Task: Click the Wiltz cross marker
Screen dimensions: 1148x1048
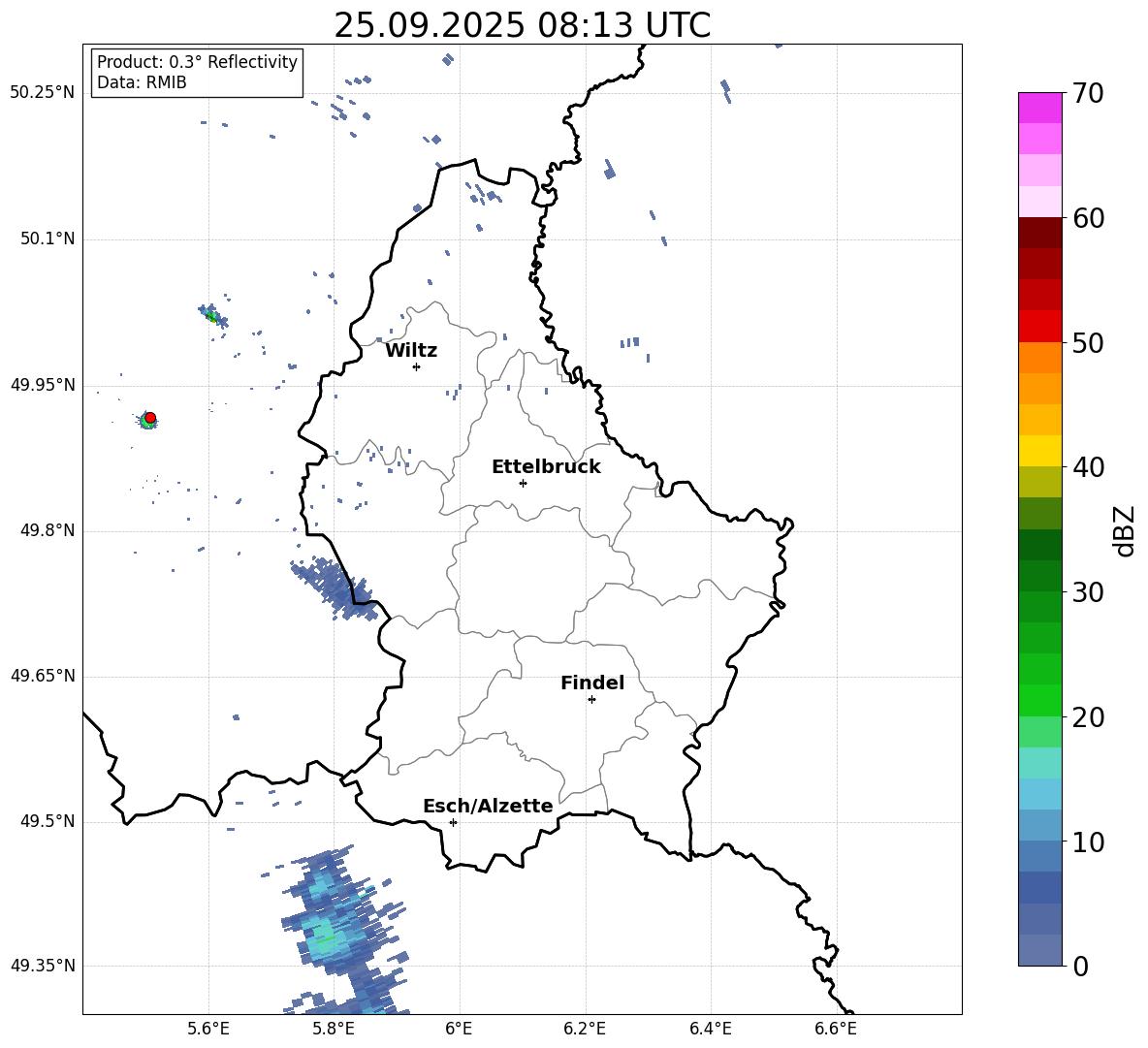Action: pyautogui.click(x=417, y=366)
